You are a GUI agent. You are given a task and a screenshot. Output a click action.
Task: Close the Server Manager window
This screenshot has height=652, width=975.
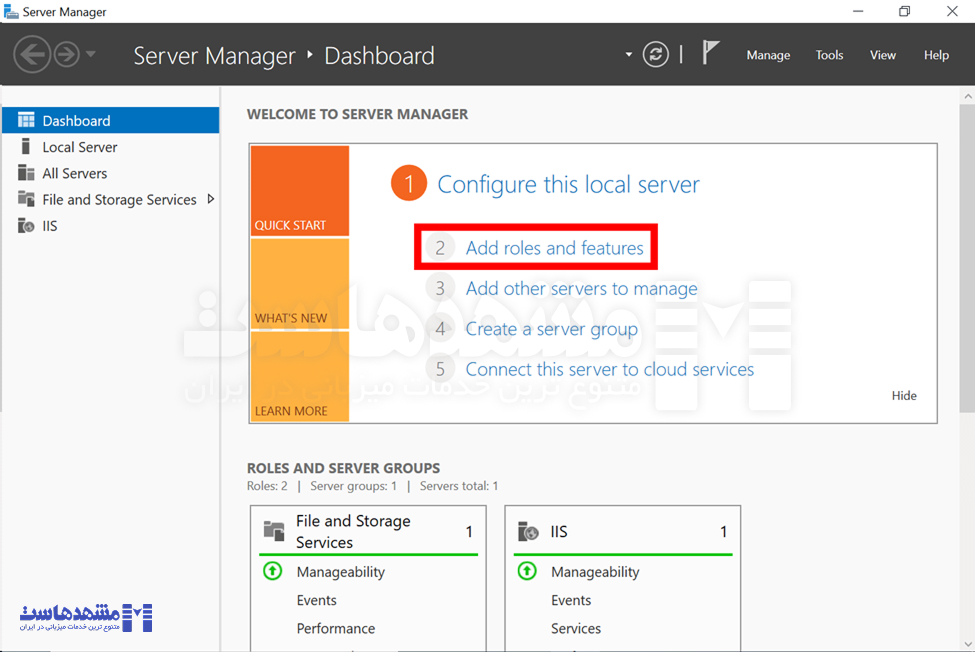point(952,11)
